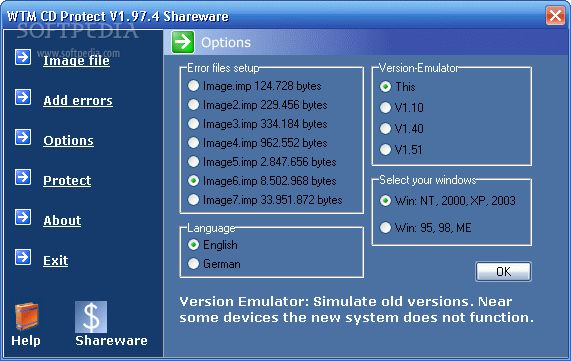Select Image2.imp 229.456 bytes option
The image size is (571, 361).
[x=257, y=105]
